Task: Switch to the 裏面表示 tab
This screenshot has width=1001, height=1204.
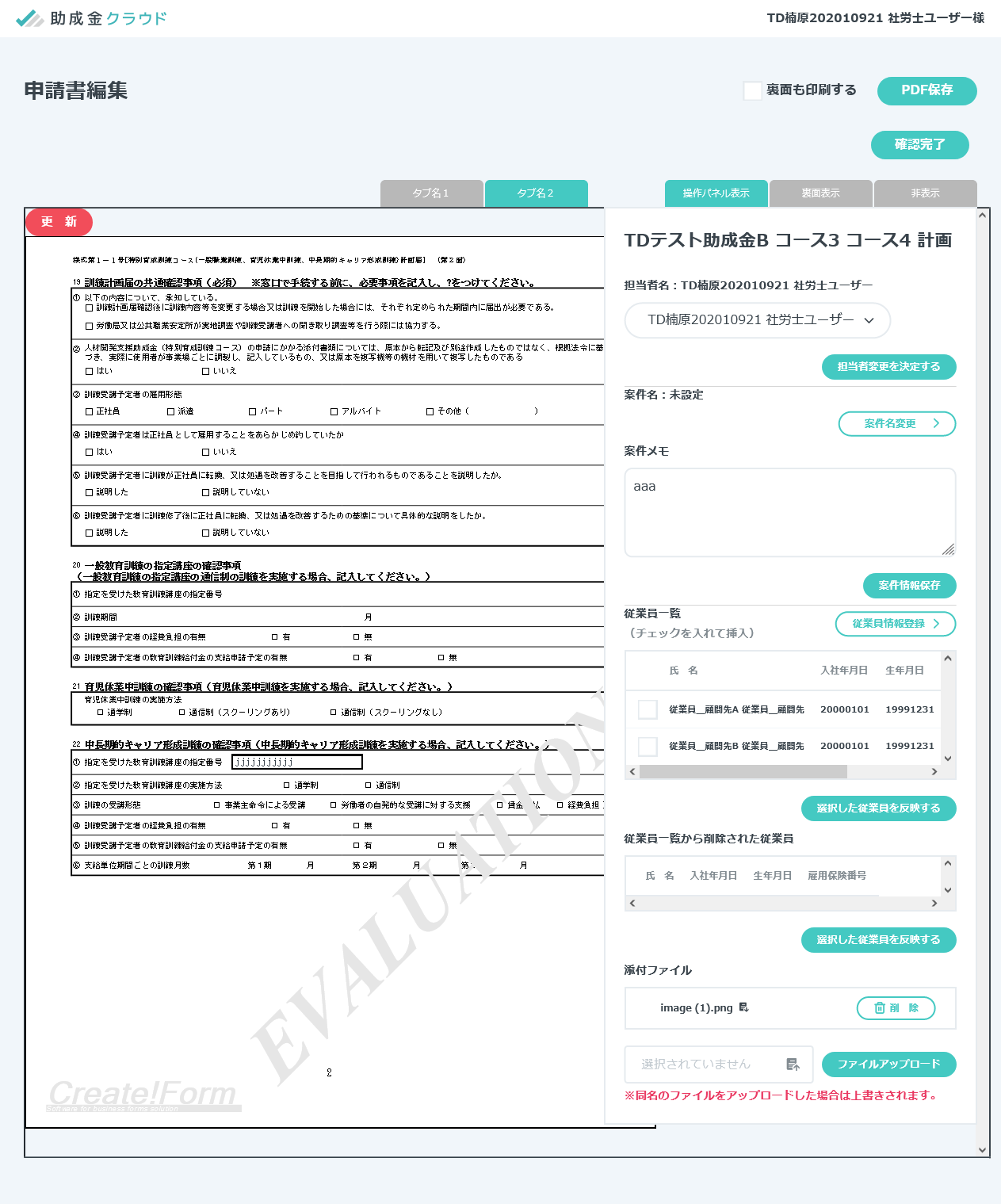Action: (820, 193)
